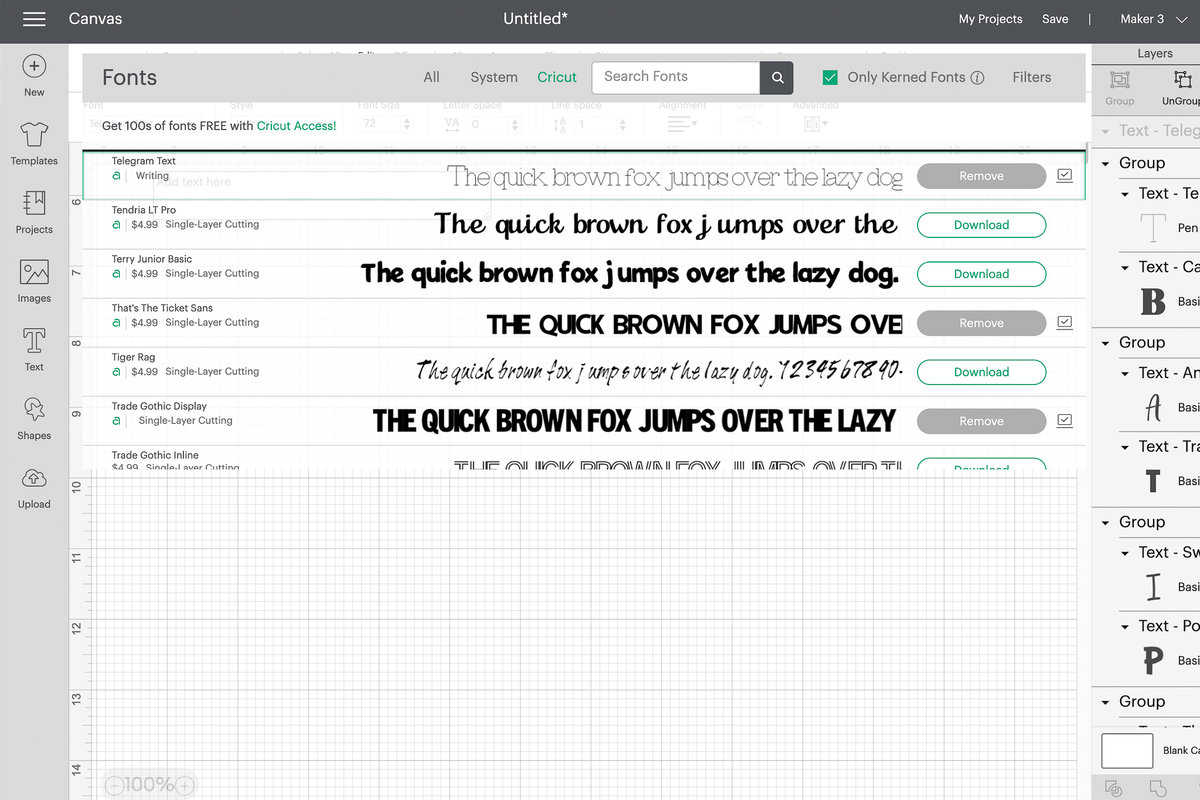Remove the Telegram Text font

tap(981, 176)
